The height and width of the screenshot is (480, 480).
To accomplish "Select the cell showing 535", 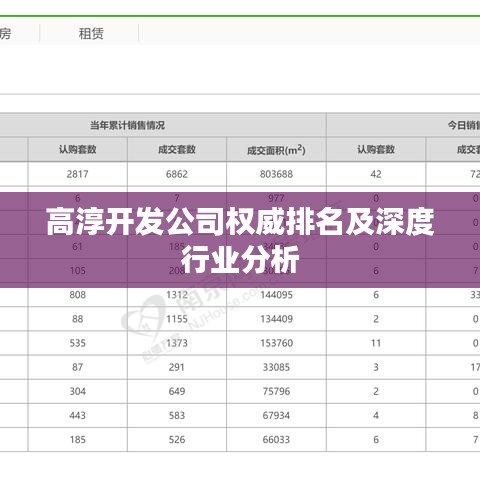I will (x=77, y=343).
